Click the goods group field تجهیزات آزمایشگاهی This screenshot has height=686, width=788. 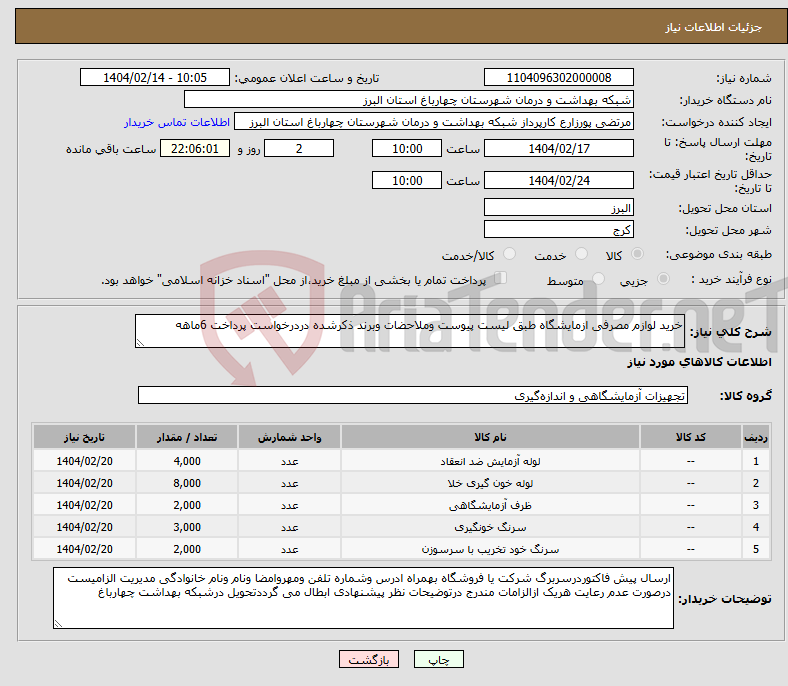[413, 395]
